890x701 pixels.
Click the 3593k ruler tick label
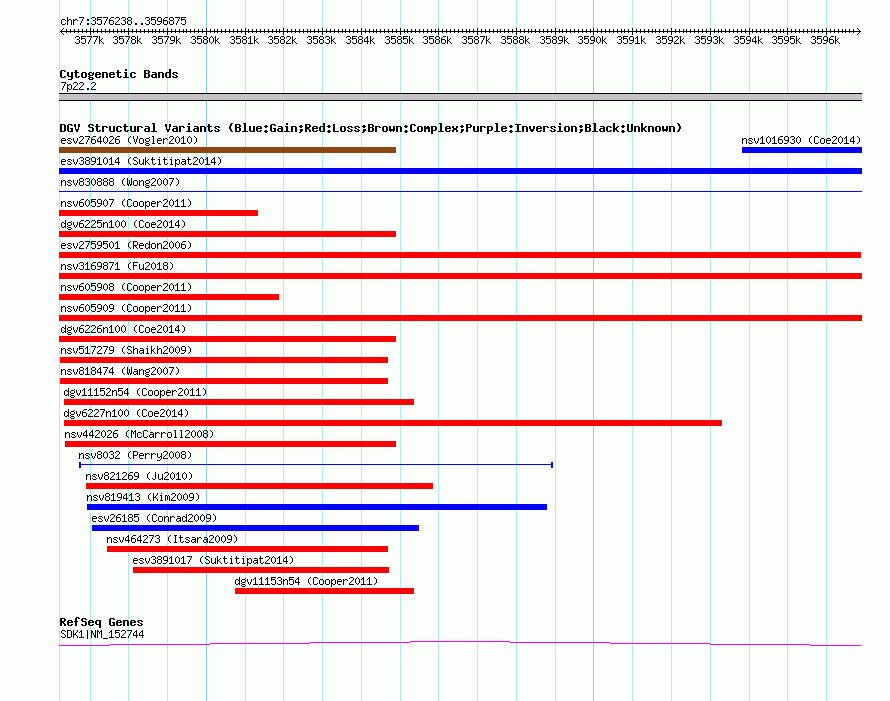tap(709, 40)
